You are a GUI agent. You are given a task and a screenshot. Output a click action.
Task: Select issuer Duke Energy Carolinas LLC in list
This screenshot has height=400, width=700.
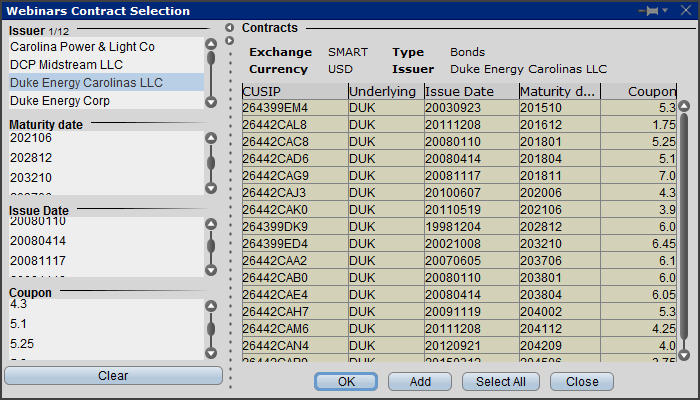tap(106, 83)
